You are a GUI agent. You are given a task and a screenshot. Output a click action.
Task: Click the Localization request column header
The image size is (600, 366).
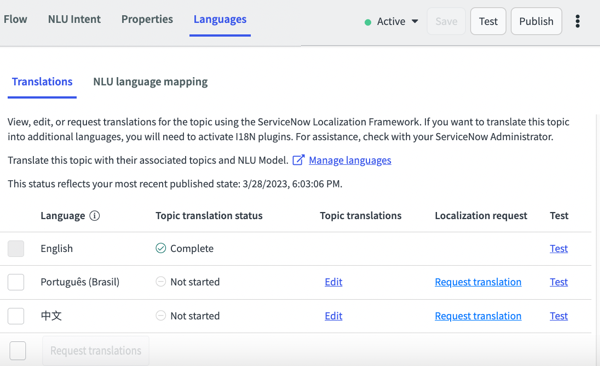tap(481, 216)
